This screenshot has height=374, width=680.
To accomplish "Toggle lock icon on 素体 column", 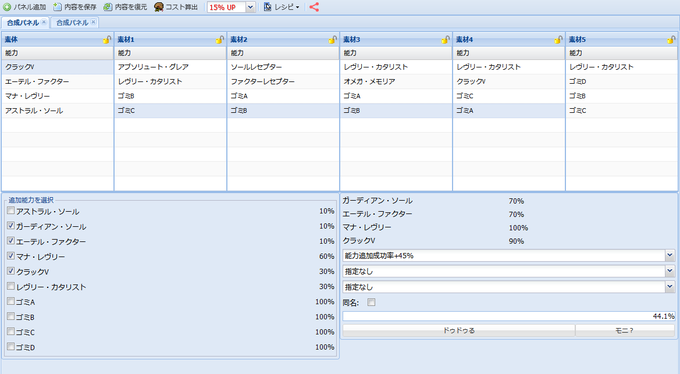I will 107,39.
